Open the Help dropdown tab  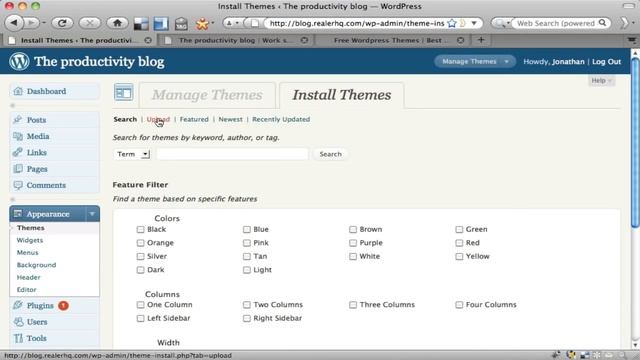[x=601, y=80]
